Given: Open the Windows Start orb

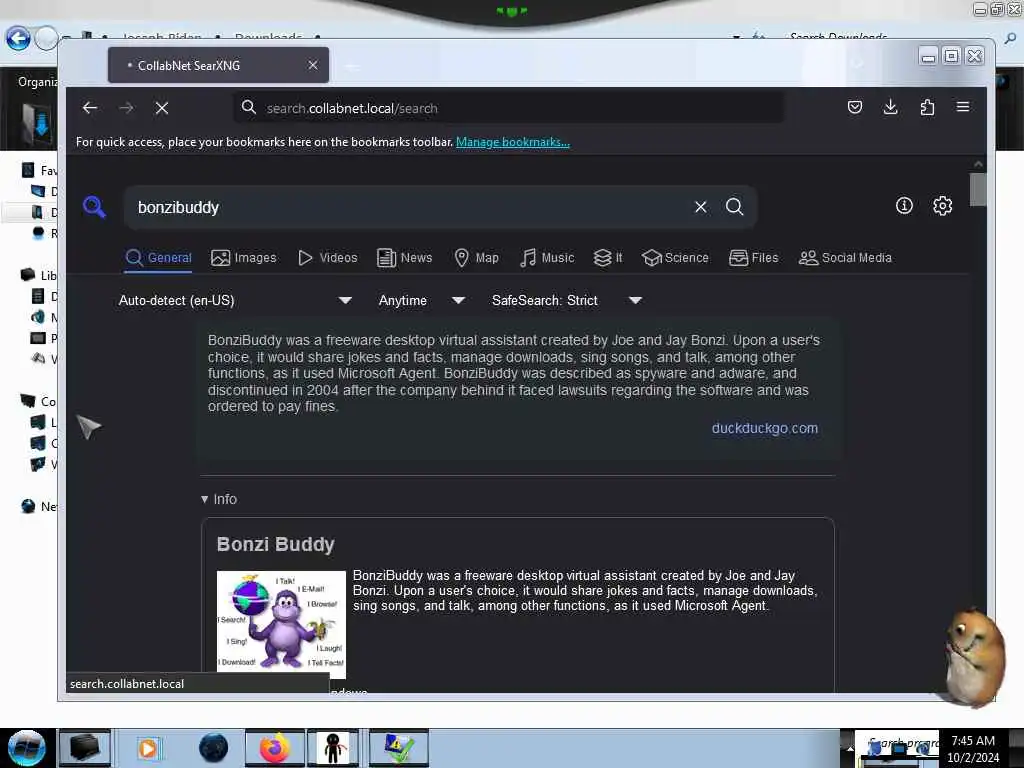Looking at the screenshot, I should tap(27, 748).
